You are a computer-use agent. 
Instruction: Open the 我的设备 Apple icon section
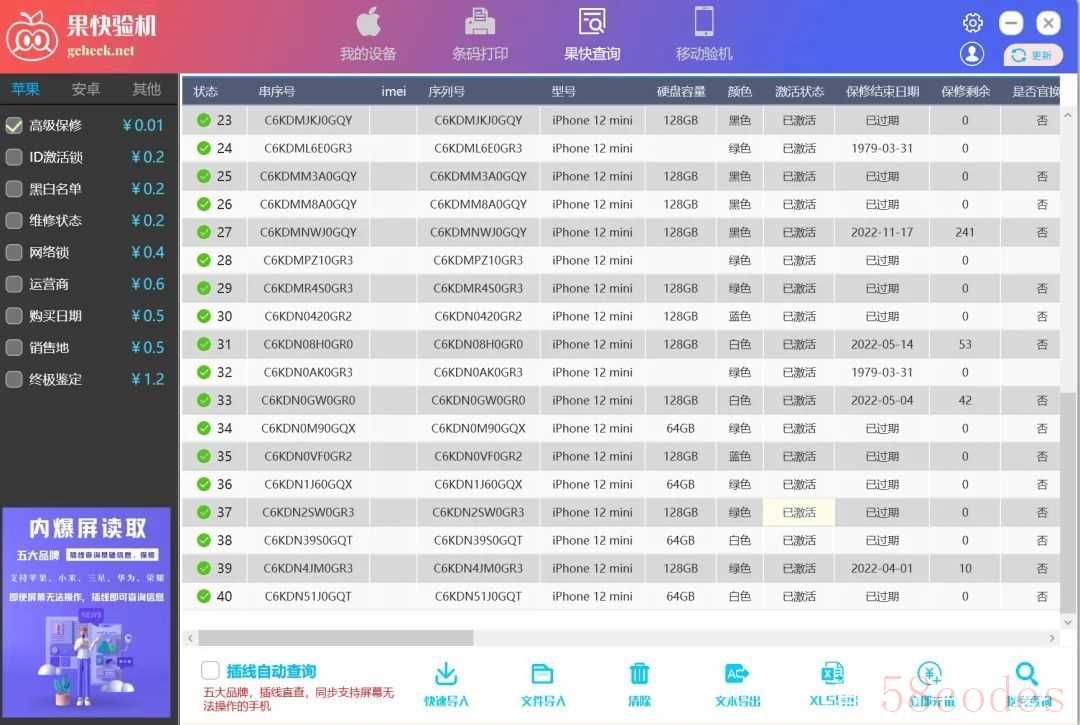pyautogui.click(x=368, y=34)
